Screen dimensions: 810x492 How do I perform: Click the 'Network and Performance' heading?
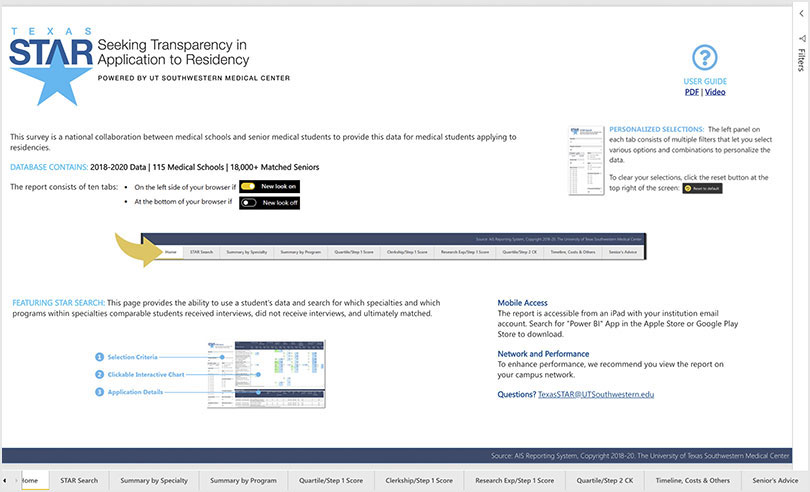point(543,354)
